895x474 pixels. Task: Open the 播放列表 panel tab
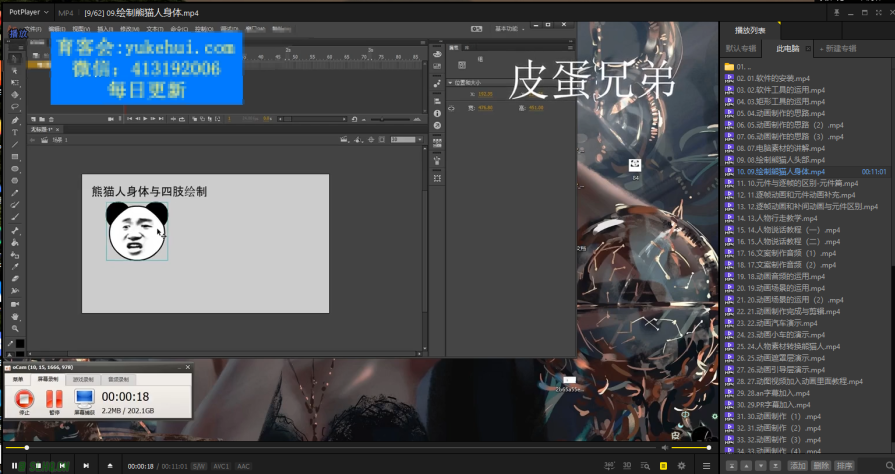[749, 30]
